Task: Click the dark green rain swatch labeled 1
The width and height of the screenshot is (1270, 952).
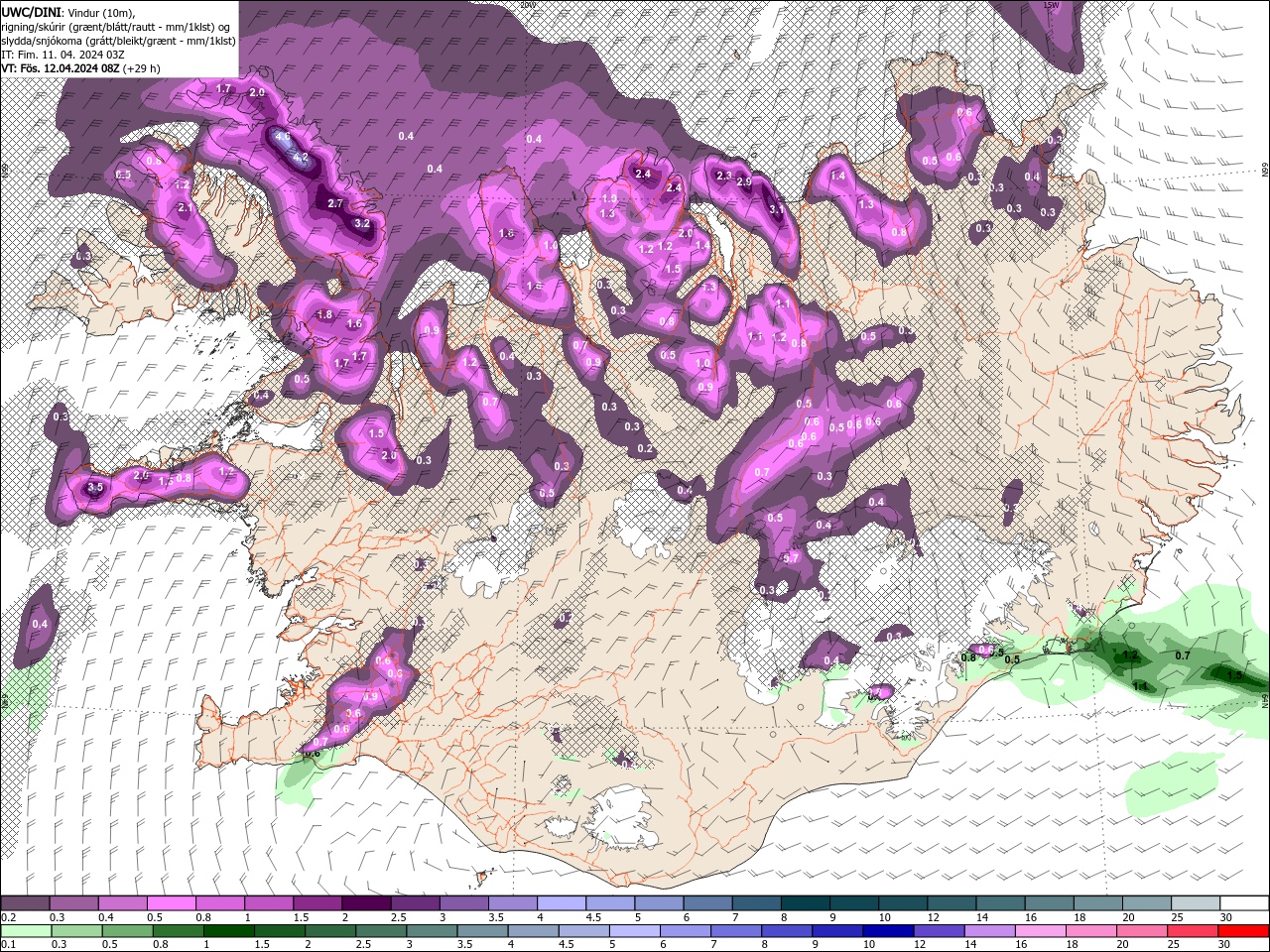Action: pos(227,931)
